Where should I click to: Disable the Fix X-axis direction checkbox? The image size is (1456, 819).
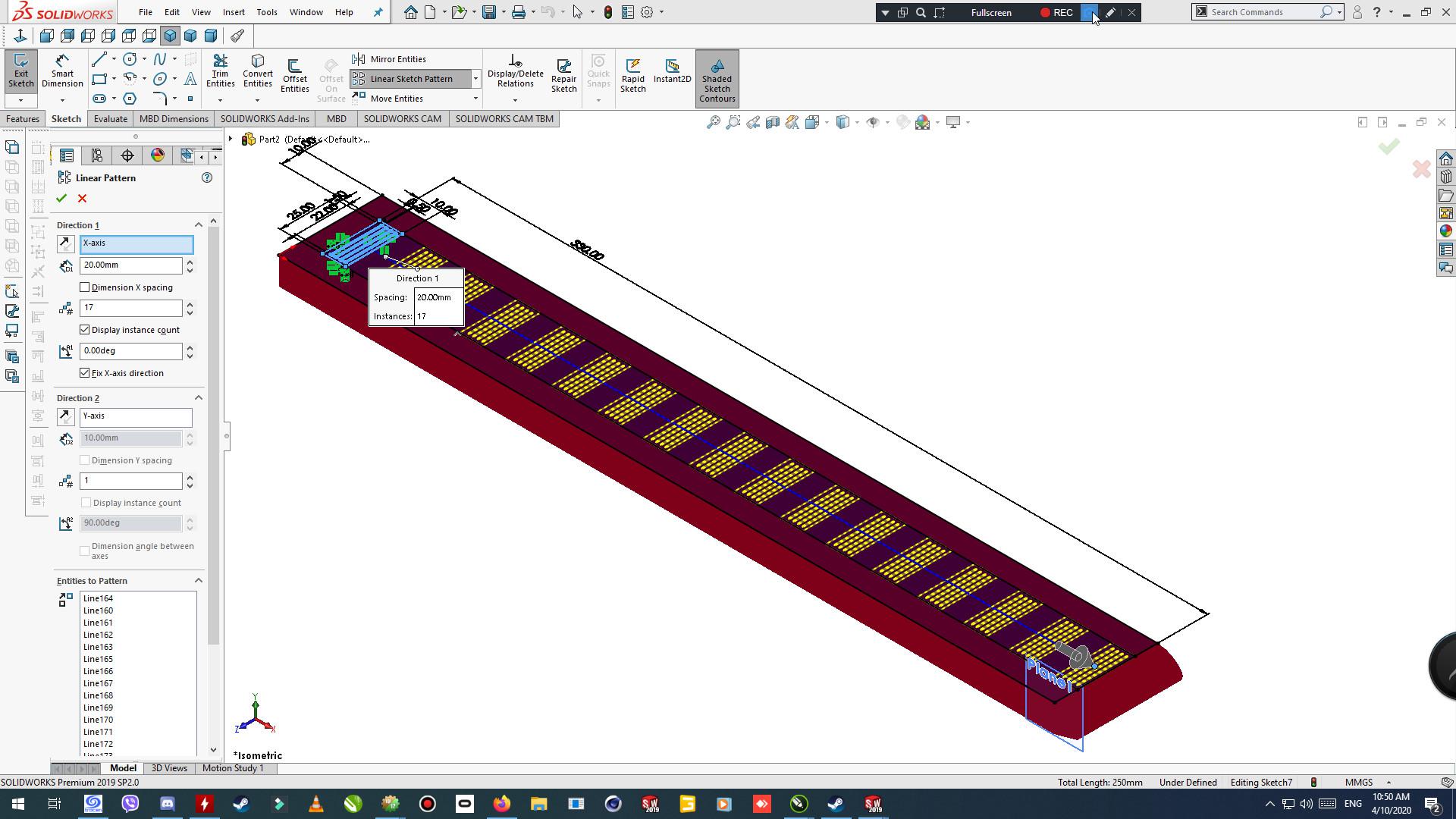85,373
